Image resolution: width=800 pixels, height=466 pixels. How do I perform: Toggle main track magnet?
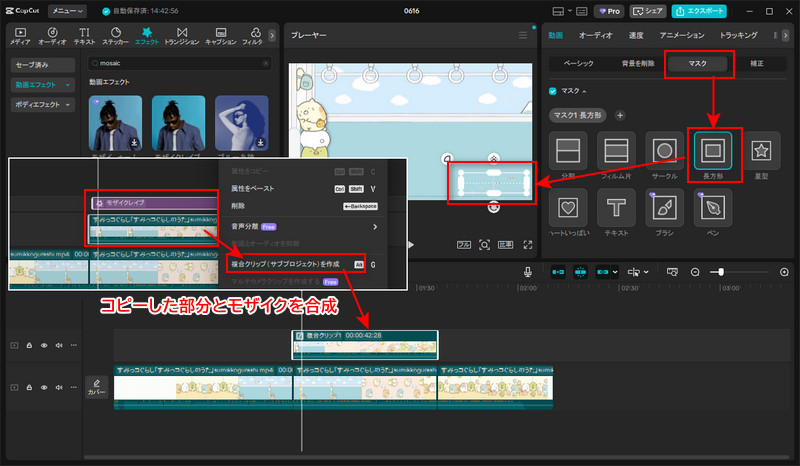[x=558, y=272]
